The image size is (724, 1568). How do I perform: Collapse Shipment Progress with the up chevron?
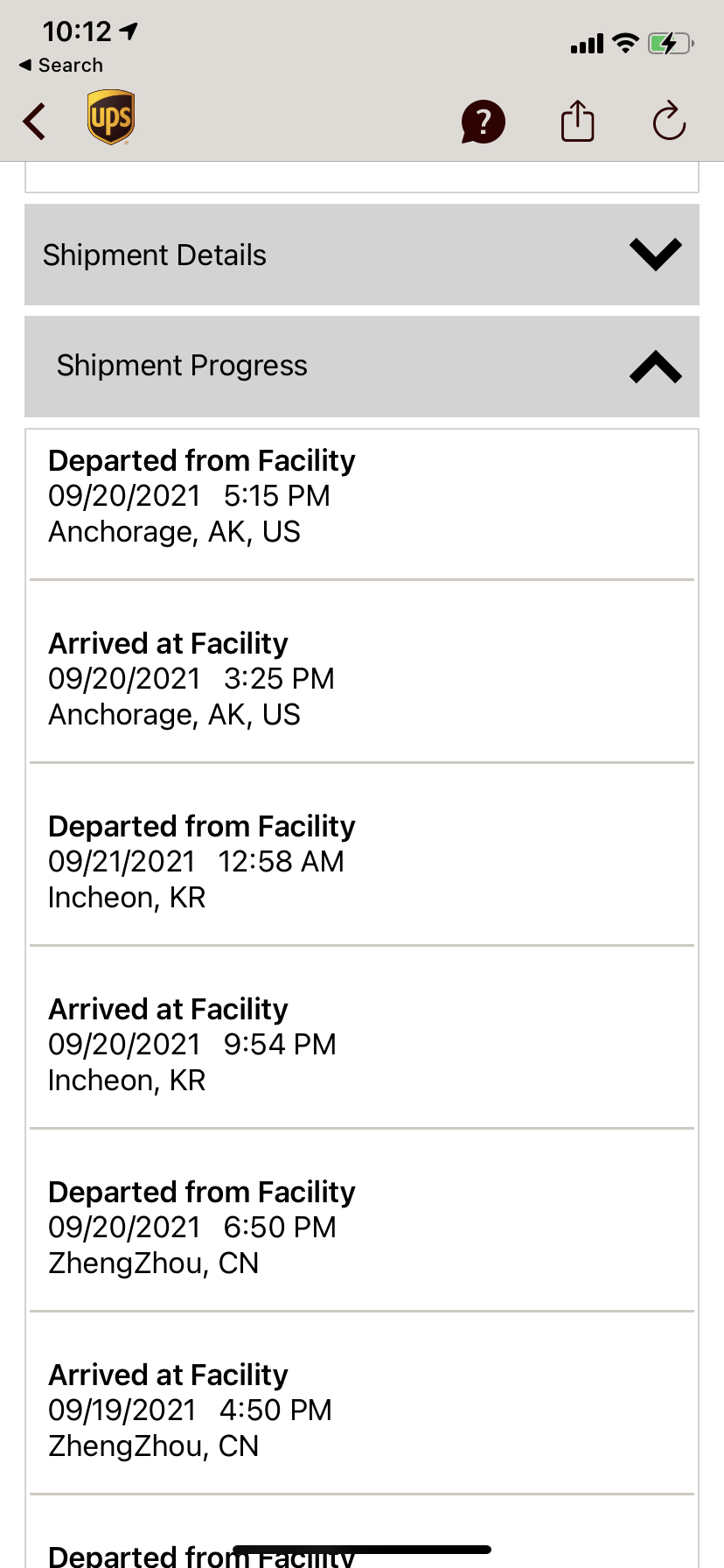[x=656, y=367]
